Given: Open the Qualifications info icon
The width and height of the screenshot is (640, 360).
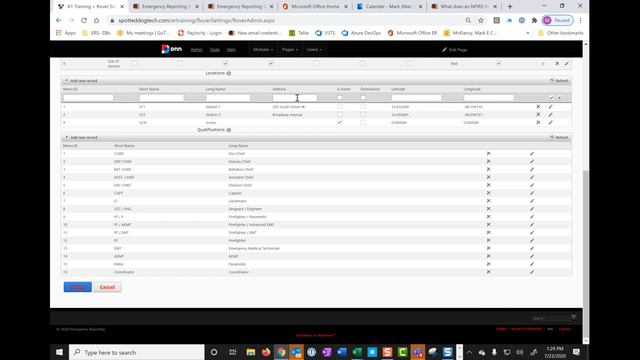Looking at the screenshot, I should (x=229, y=130).
